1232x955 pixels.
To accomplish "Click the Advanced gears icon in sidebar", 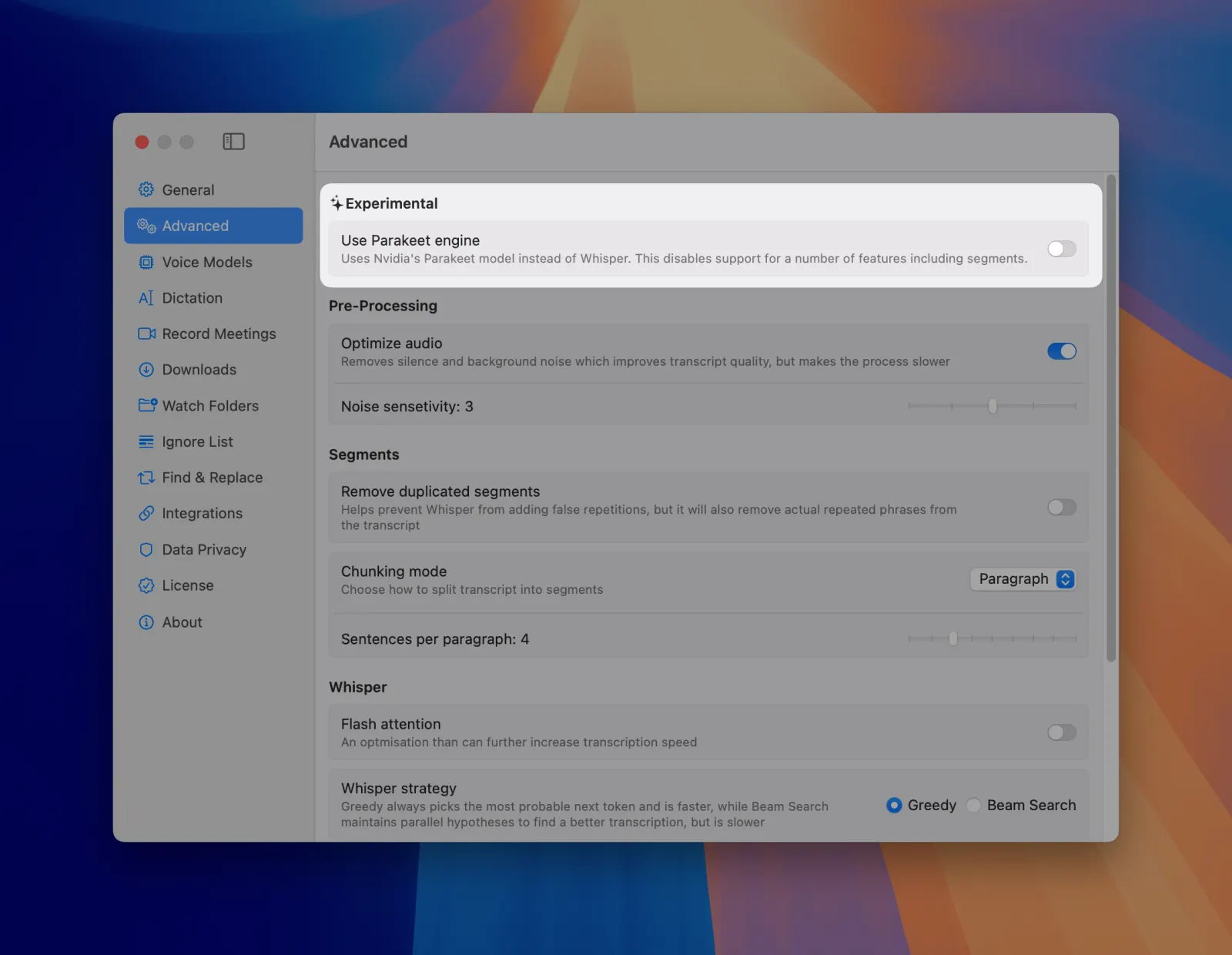I will (146, 226).
